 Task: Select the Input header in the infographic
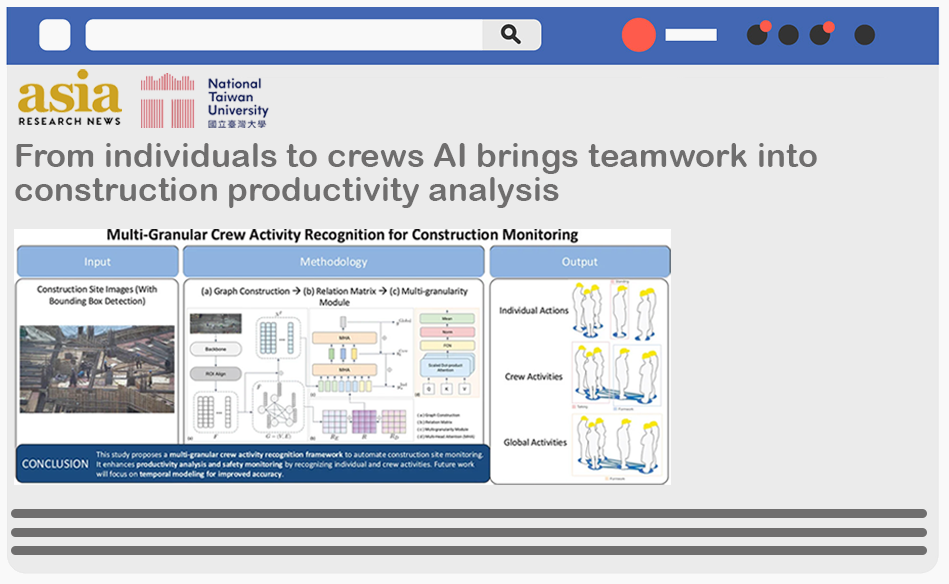pos(97,262)
